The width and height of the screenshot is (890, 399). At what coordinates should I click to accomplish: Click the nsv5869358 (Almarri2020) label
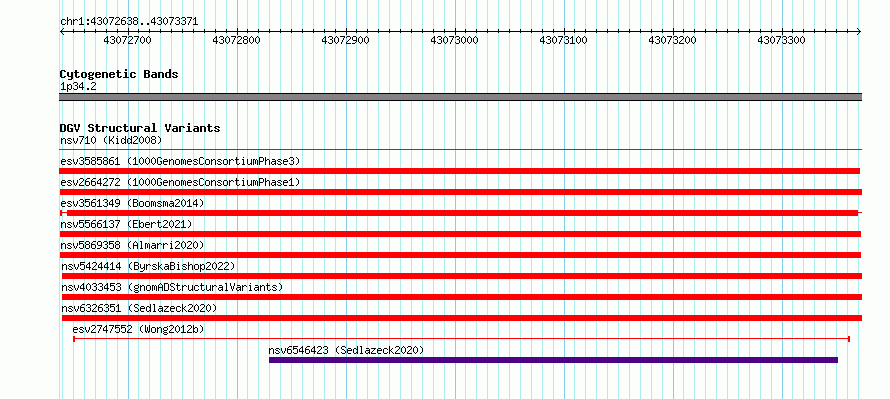pyautogui.click(x=132, y=245)
